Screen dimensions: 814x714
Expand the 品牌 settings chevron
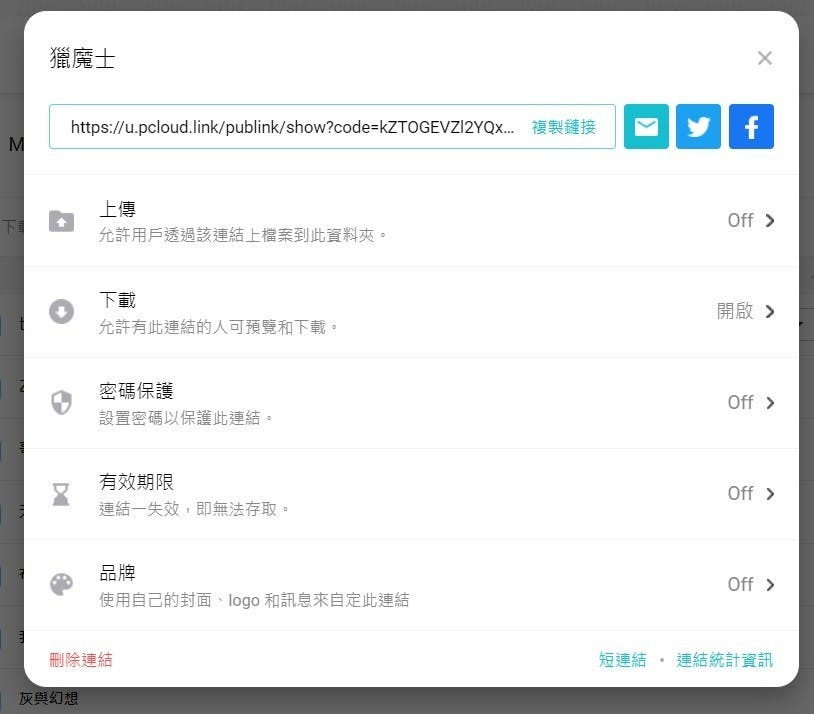770,585
